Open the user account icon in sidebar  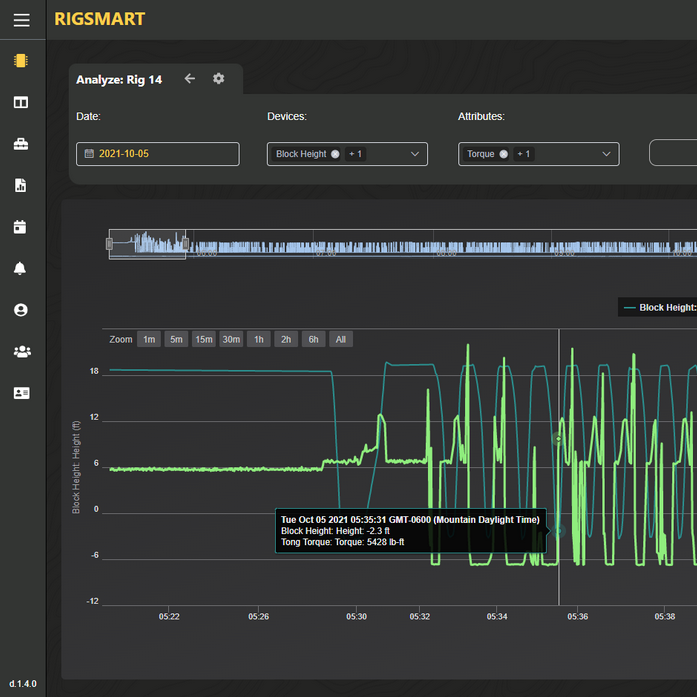(20, 310)
